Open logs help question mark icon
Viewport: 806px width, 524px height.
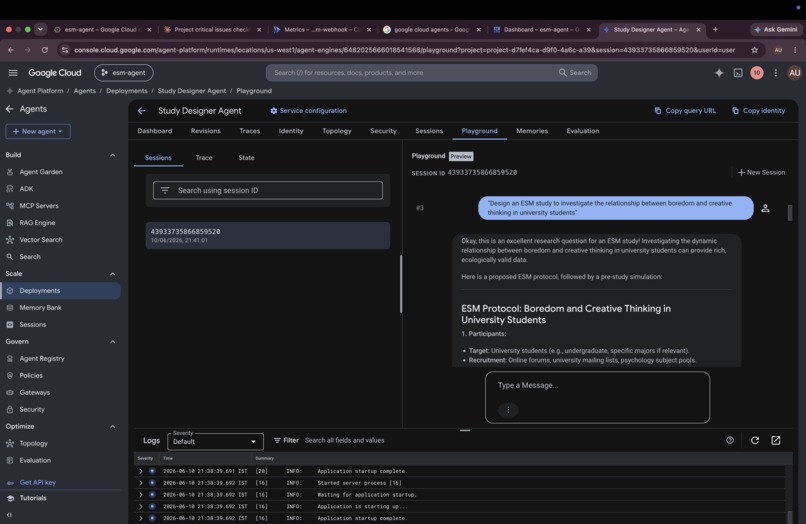tap(730, 440)
